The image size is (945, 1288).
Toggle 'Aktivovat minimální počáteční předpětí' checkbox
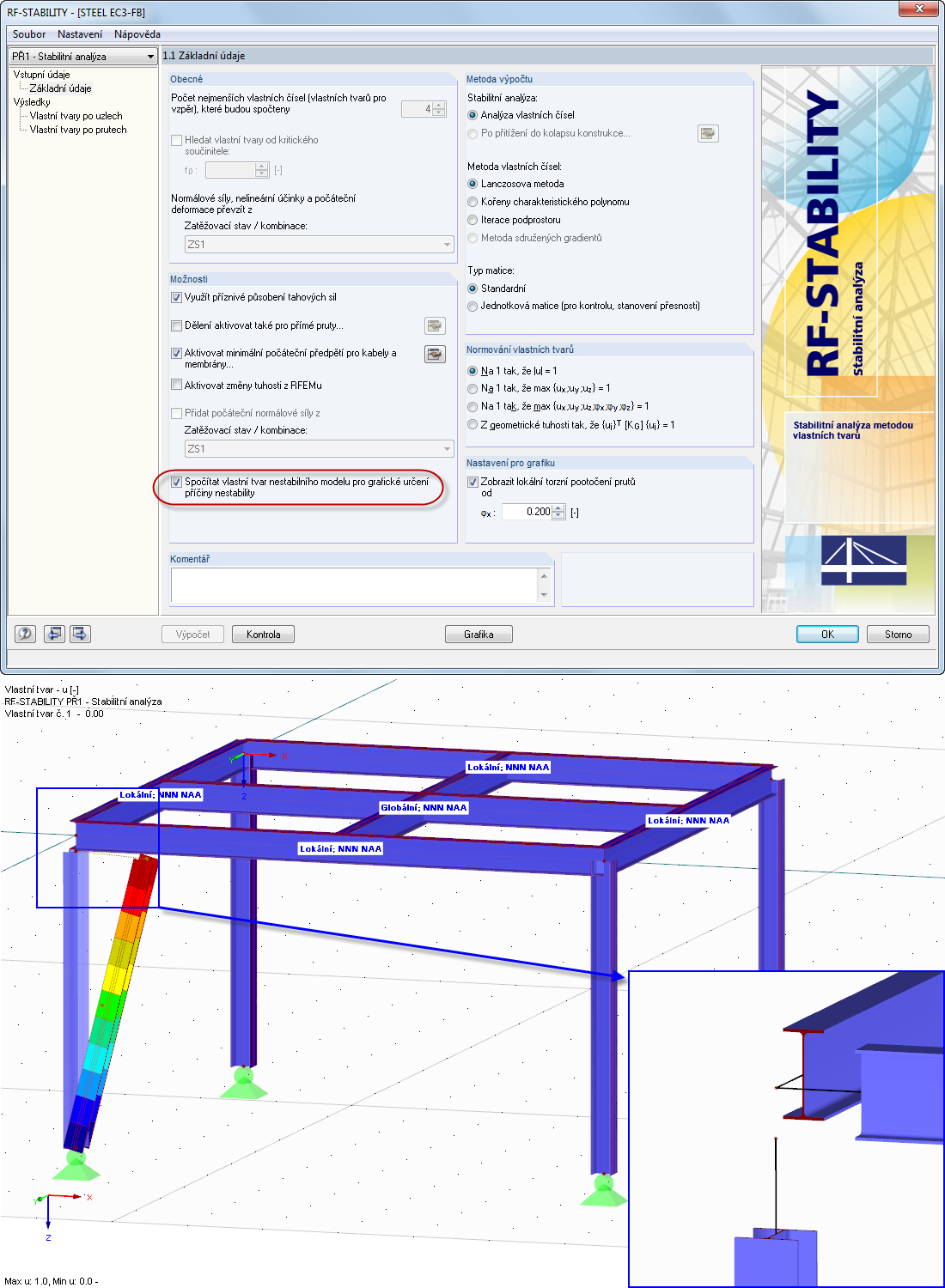click(x=177, y=353)
